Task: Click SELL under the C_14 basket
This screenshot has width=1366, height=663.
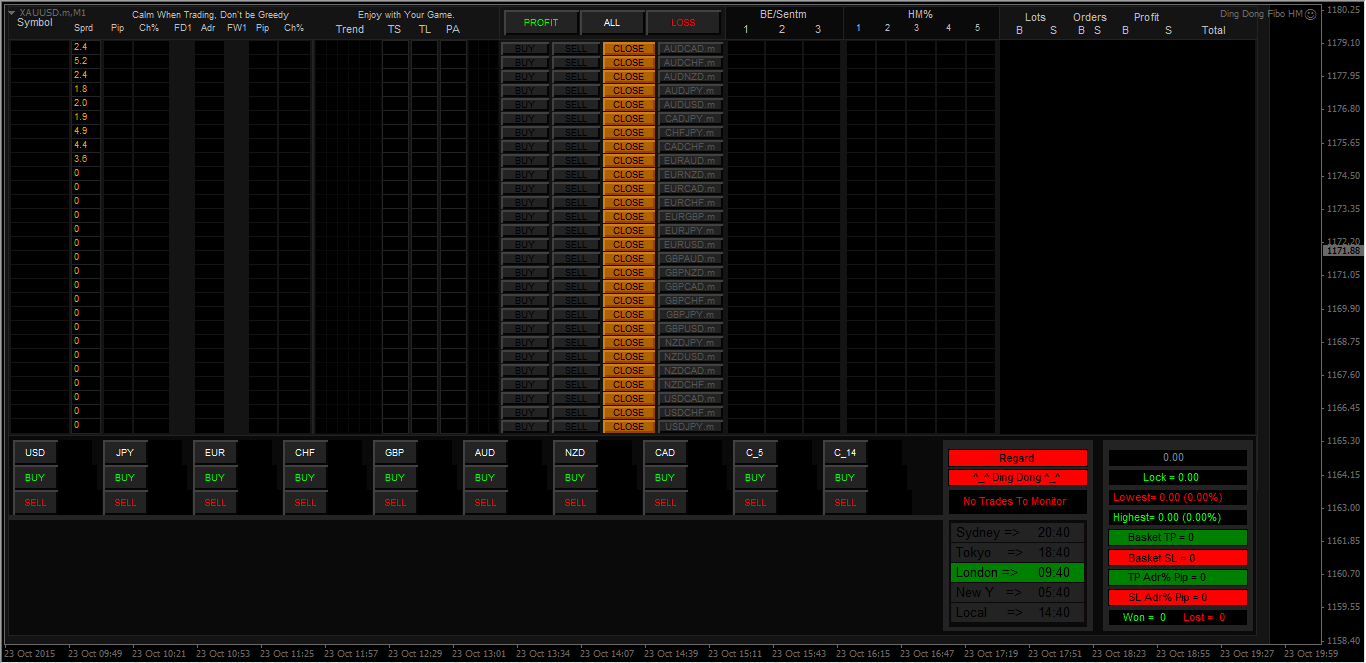Action: coord(845,502)
